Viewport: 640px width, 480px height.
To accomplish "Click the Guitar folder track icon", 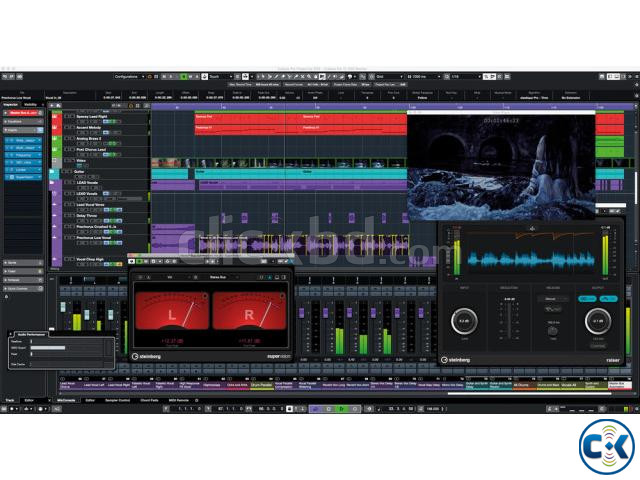I will [x=53, y=173].
